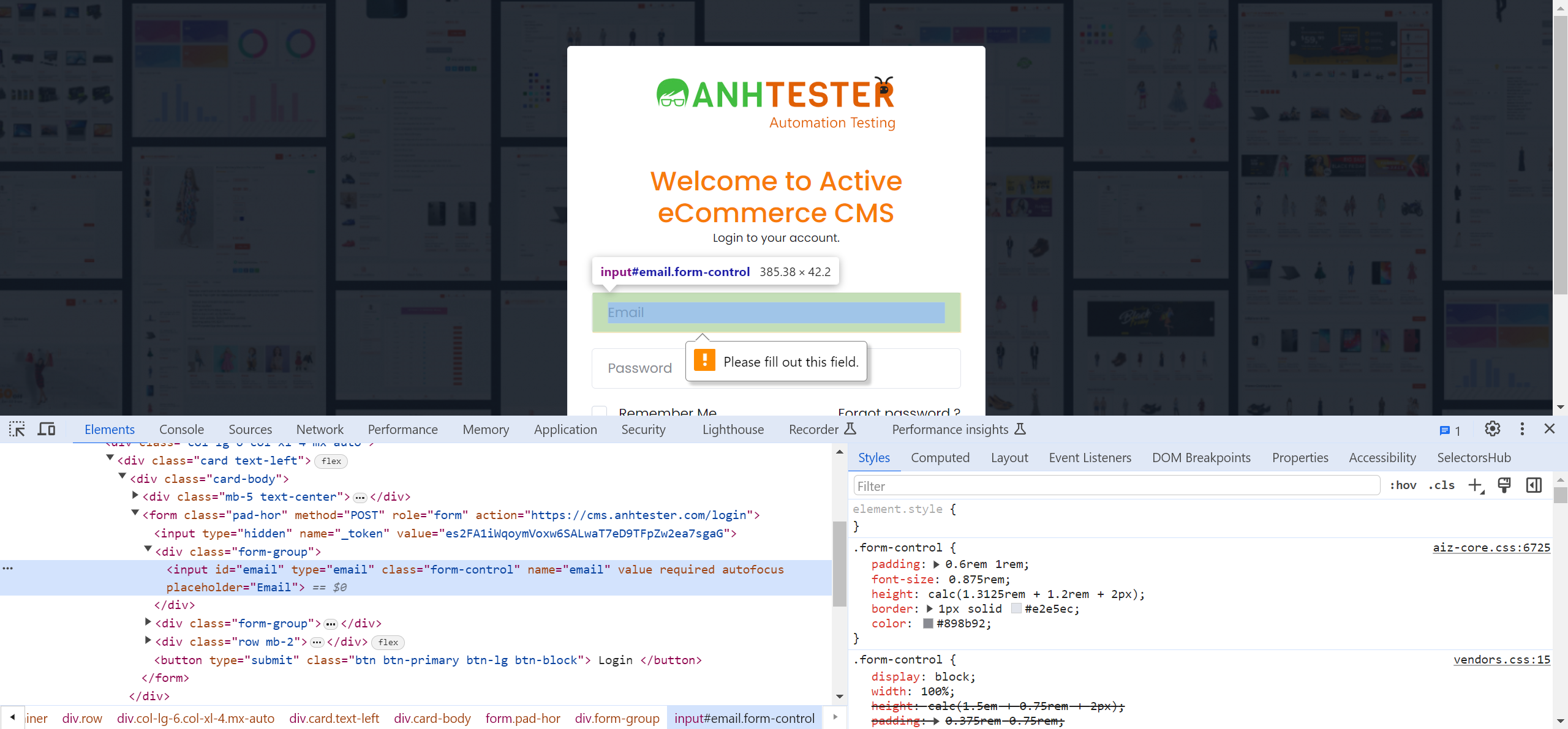
Task: Open aiz-core.css:6725 source link
Action: 1491,548
